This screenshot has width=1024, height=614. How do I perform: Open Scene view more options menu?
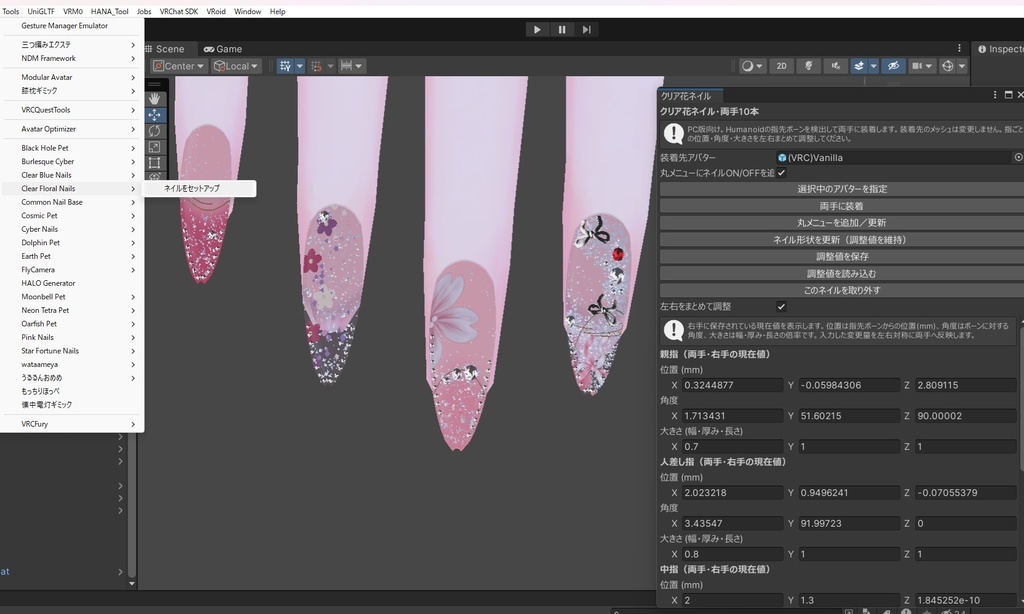click(x=959, y=48)
